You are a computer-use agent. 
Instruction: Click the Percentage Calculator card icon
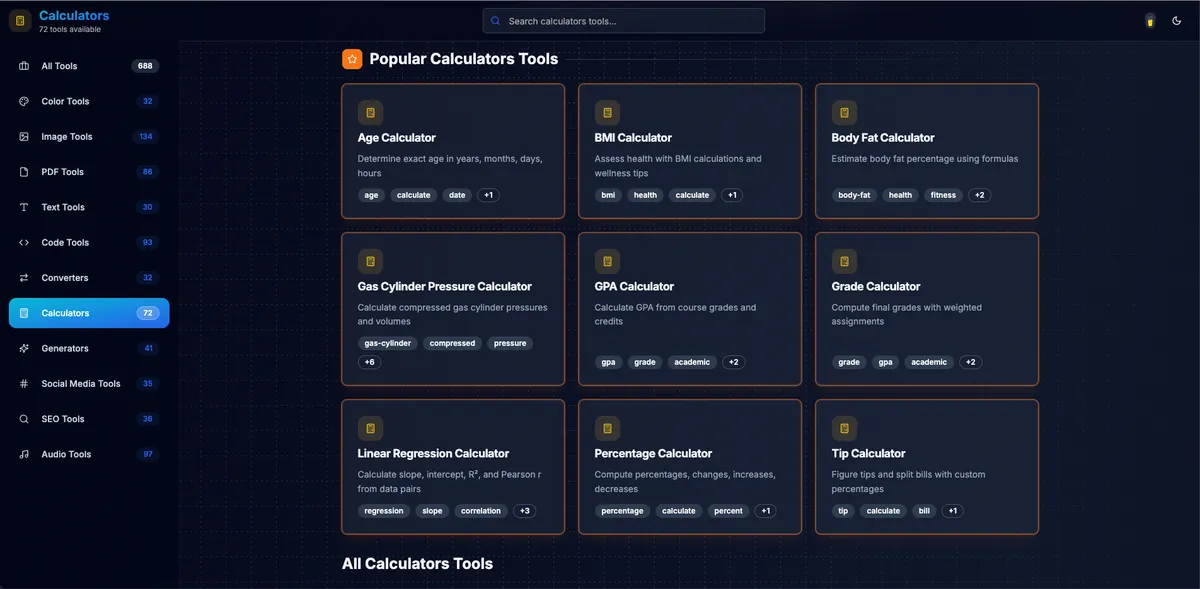(607, 429)
